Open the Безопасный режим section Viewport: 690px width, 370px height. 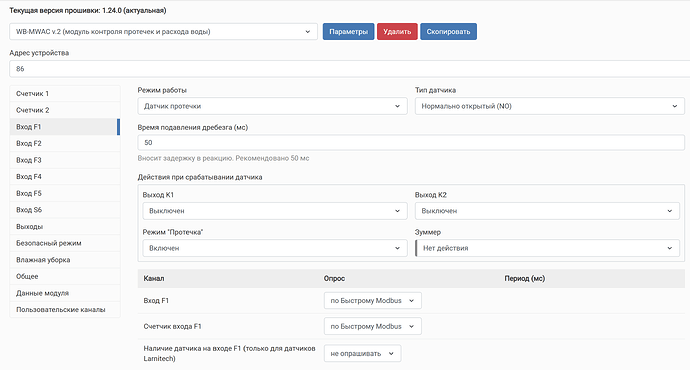click(x=65, y=243)
